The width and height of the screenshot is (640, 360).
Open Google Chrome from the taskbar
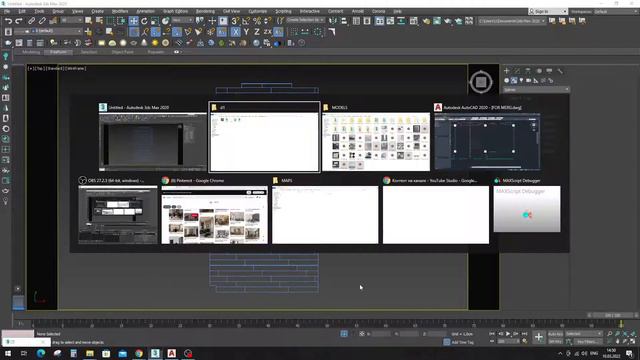pos(139,353)
